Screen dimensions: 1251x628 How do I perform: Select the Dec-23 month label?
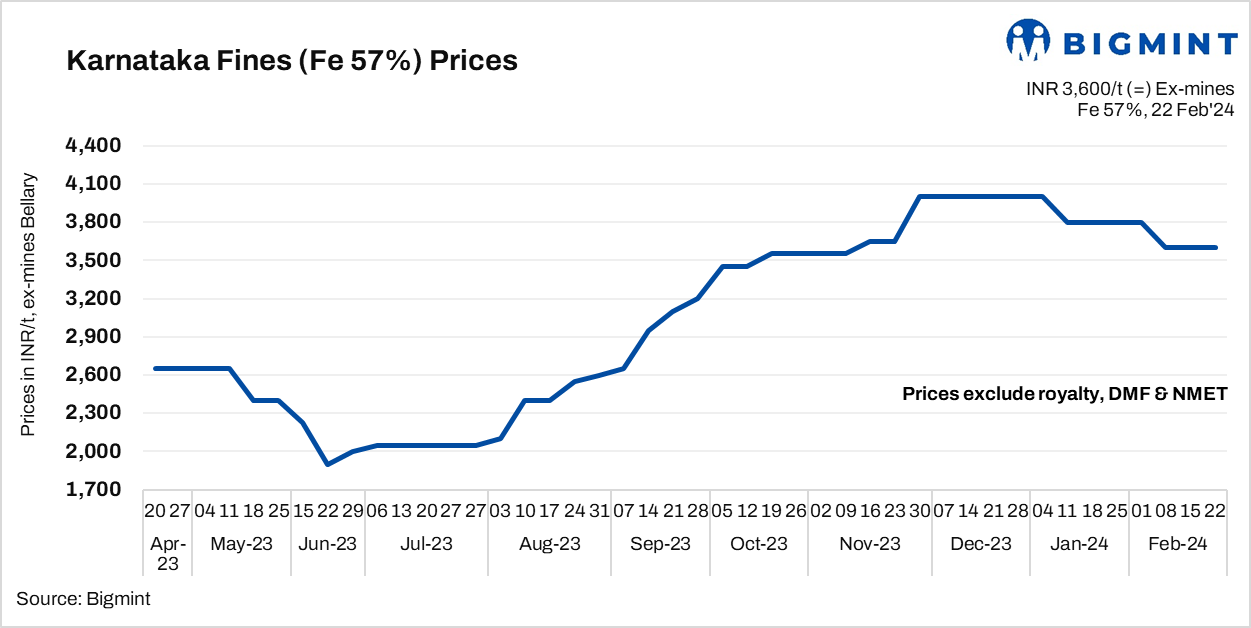(x=982, y=544)
